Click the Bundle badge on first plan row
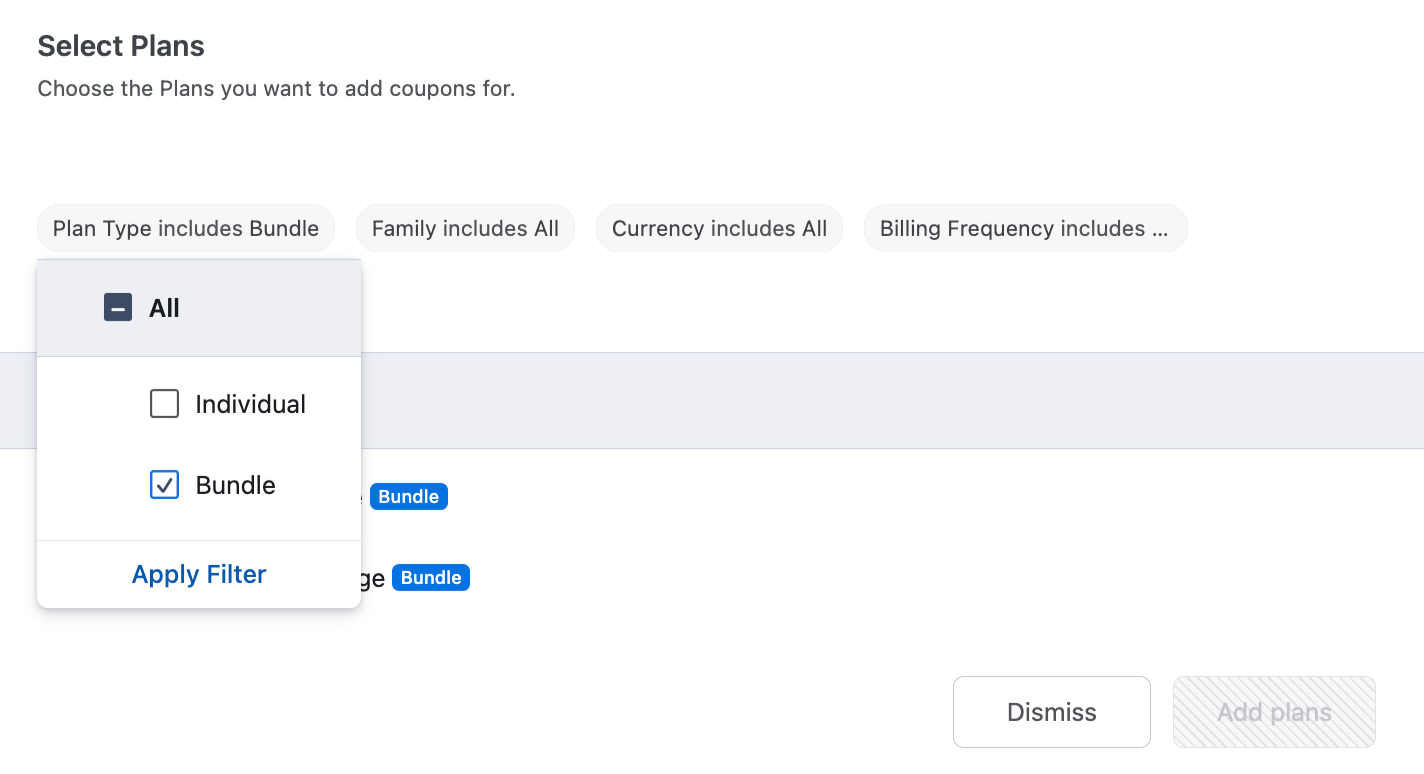 [409, 497]
